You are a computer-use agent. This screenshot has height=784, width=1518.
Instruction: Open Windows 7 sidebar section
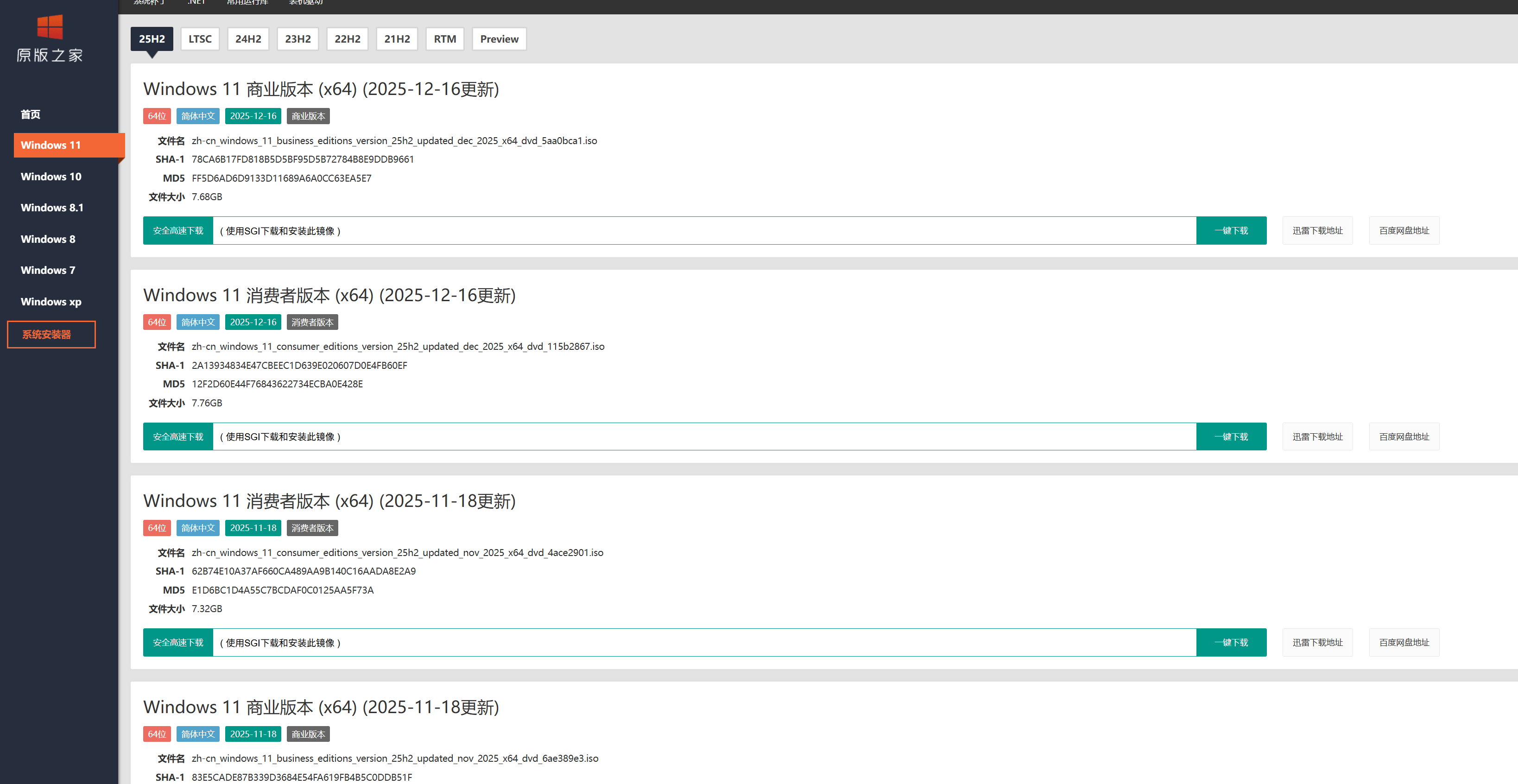click(x=48, y=270)
